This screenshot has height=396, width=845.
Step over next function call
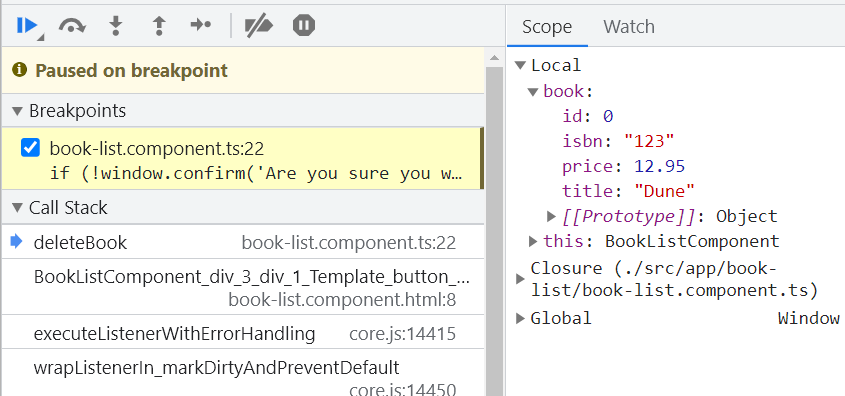(x=72, y=25)
